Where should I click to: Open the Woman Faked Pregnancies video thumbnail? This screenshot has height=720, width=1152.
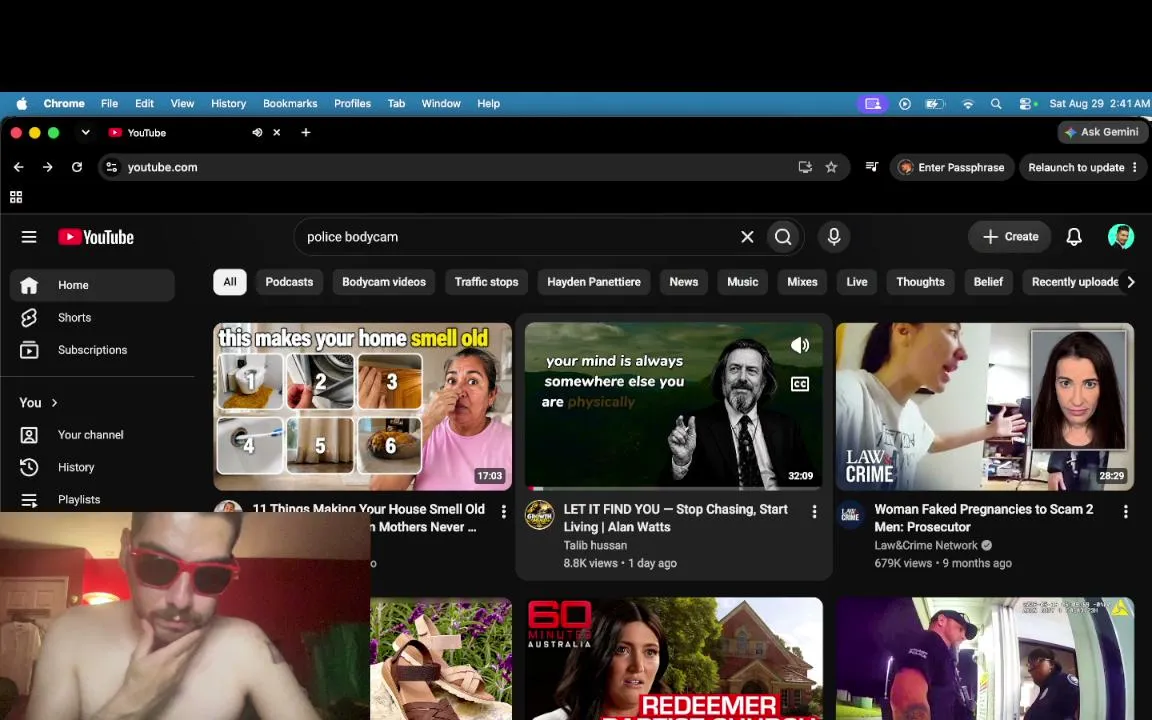pos(984,406)
